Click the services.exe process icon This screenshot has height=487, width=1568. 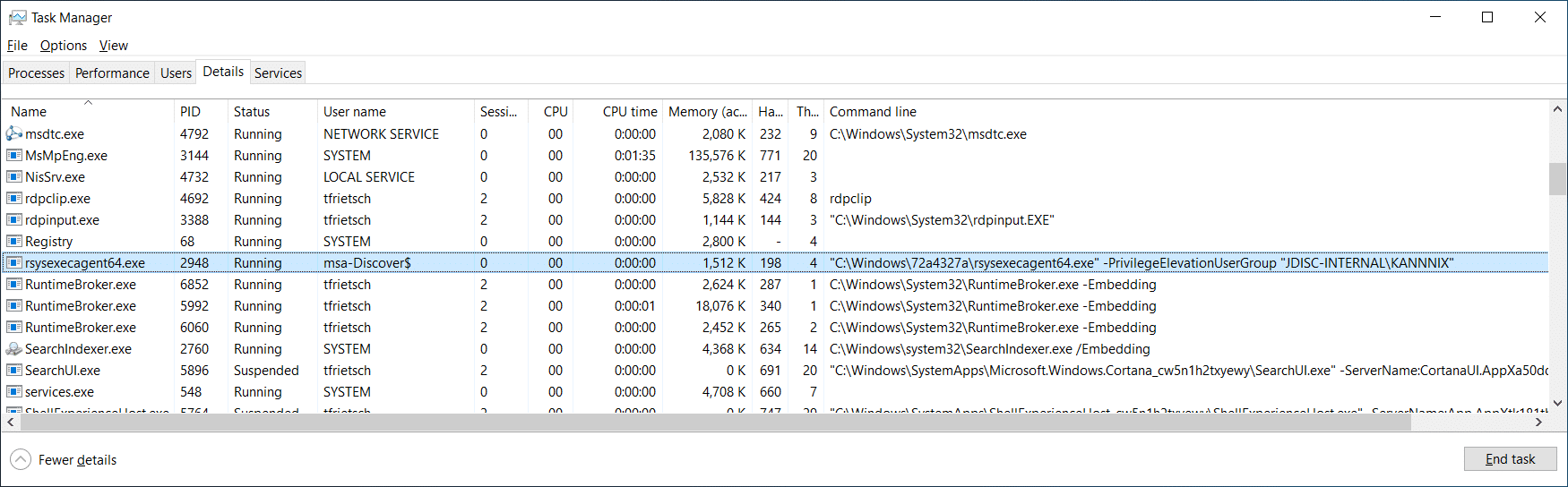tap(14, 391)
